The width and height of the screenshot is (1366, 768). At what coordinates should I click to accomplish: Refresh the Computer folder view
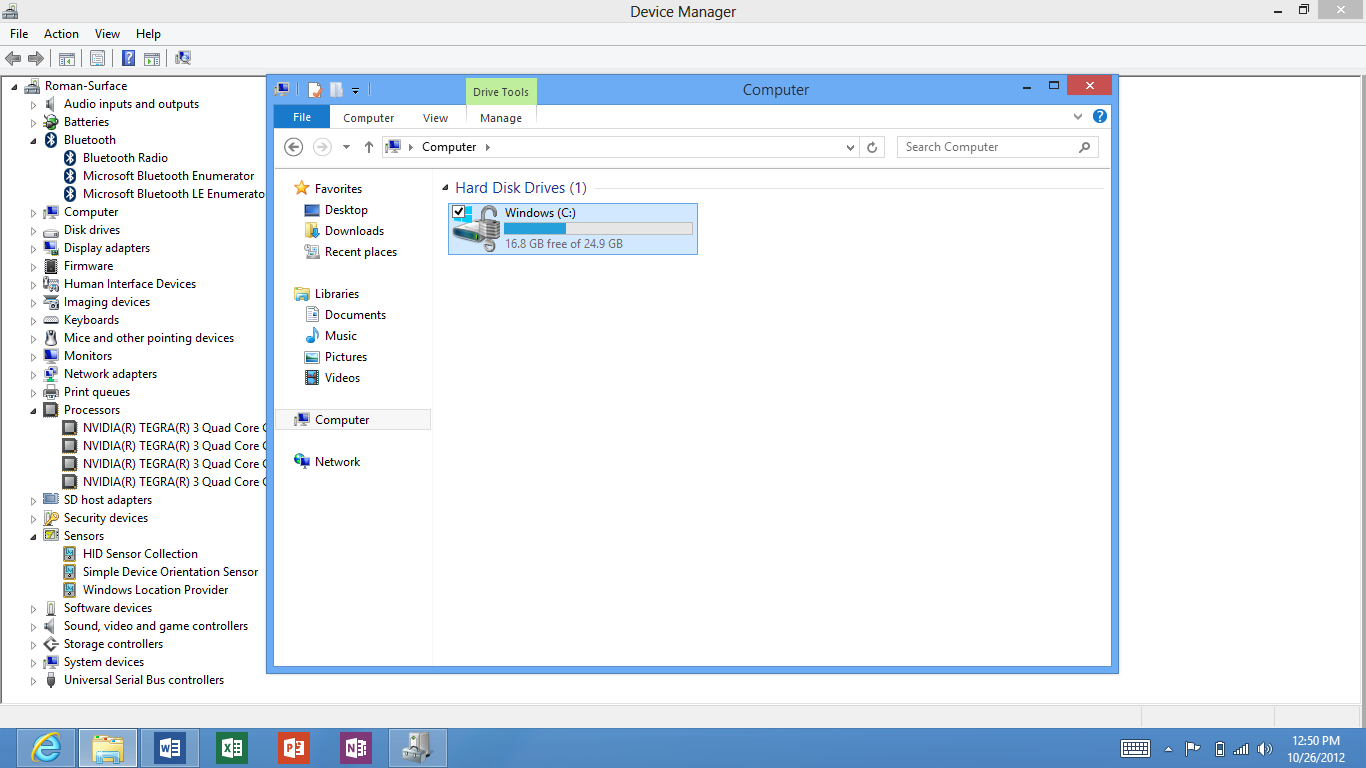pyautogui.click(x=872, y=147)
